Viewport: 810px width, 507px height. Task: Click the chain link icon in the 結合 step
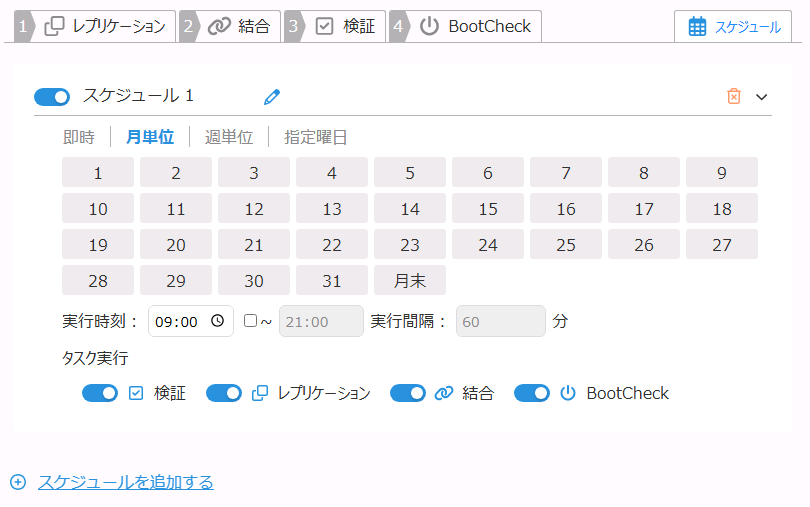point(219,27)
